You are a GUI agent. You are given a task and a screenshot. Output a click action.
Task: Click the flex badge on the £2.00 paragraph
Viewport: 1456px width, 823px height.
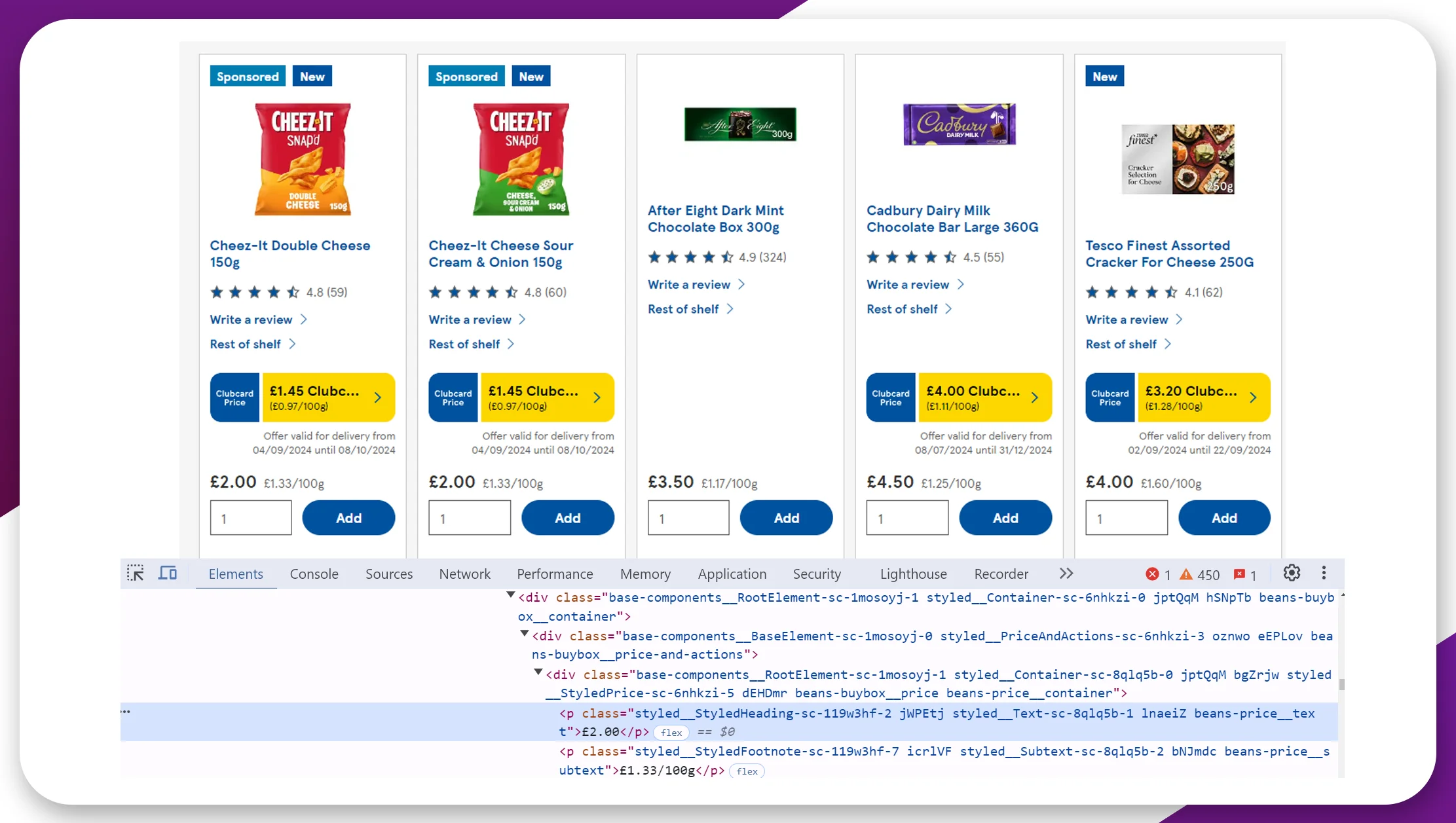[671, 733]
